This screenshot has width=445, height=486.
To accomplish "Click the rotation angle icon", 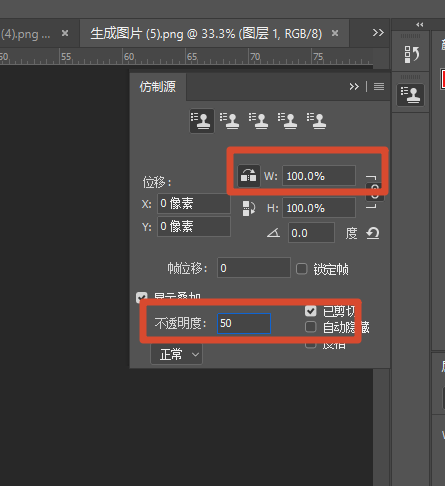I will point(273,233).
